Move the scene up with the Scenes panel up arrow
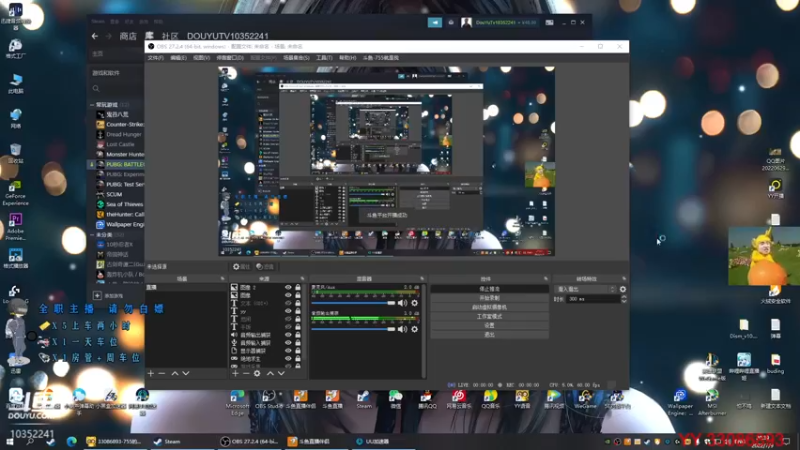 (x=175, y=373)
